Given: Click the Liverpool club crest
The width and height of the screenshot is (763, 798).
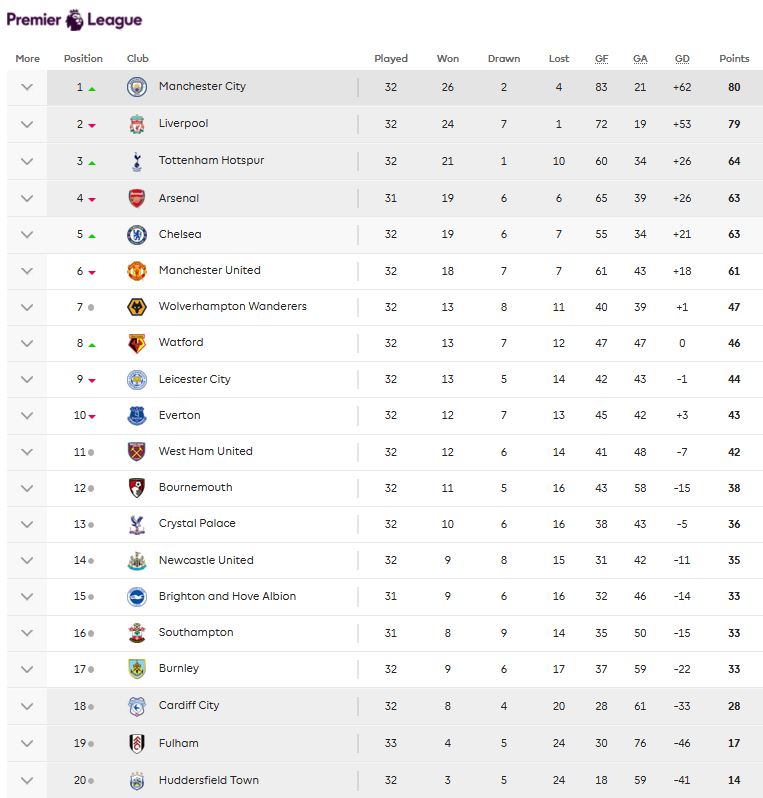Looking at the screenshot, I should pos(137,124).
